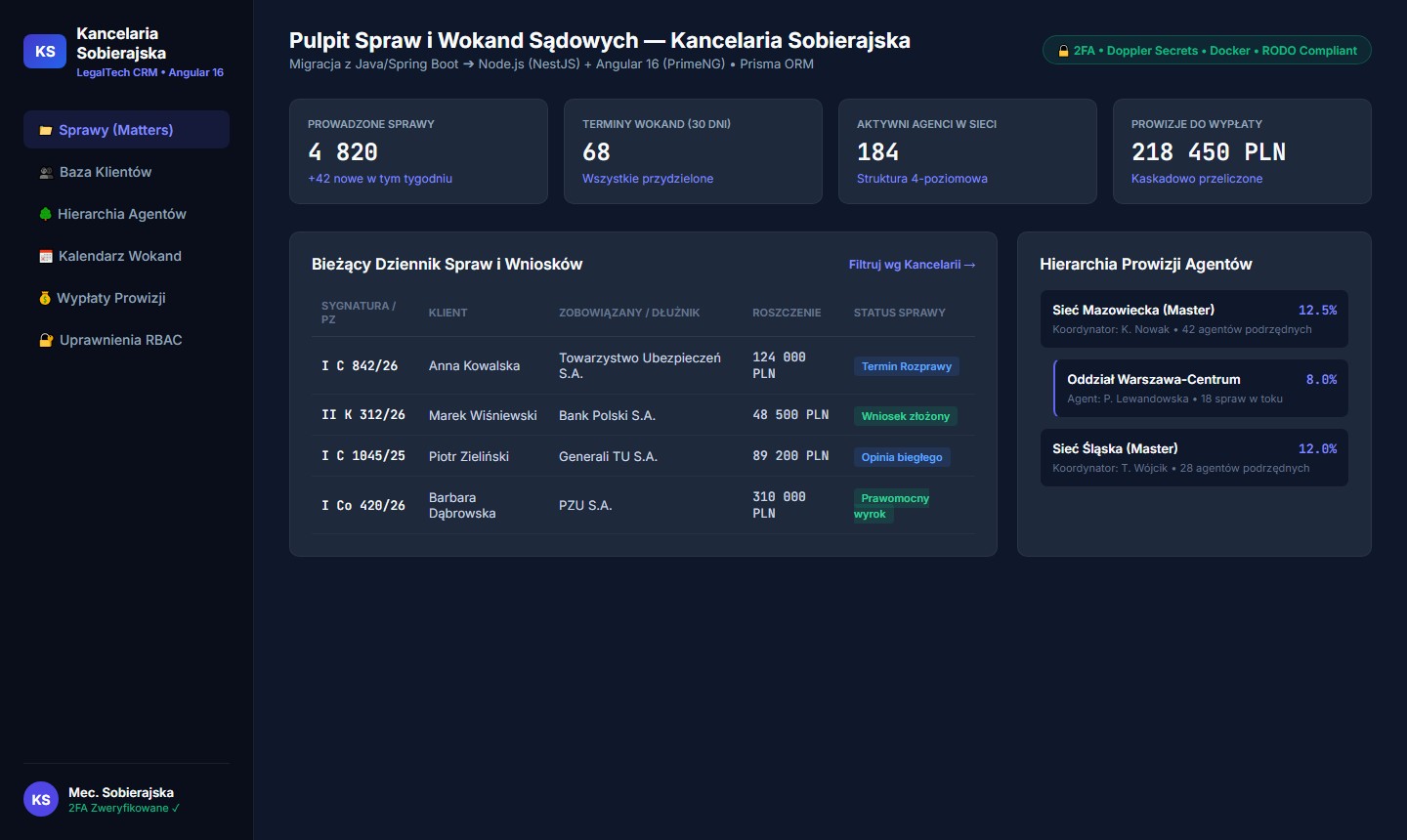Click claim amount 89 200 PLN
This screenshot has height=840, width=1407.
tap(790, 456)
